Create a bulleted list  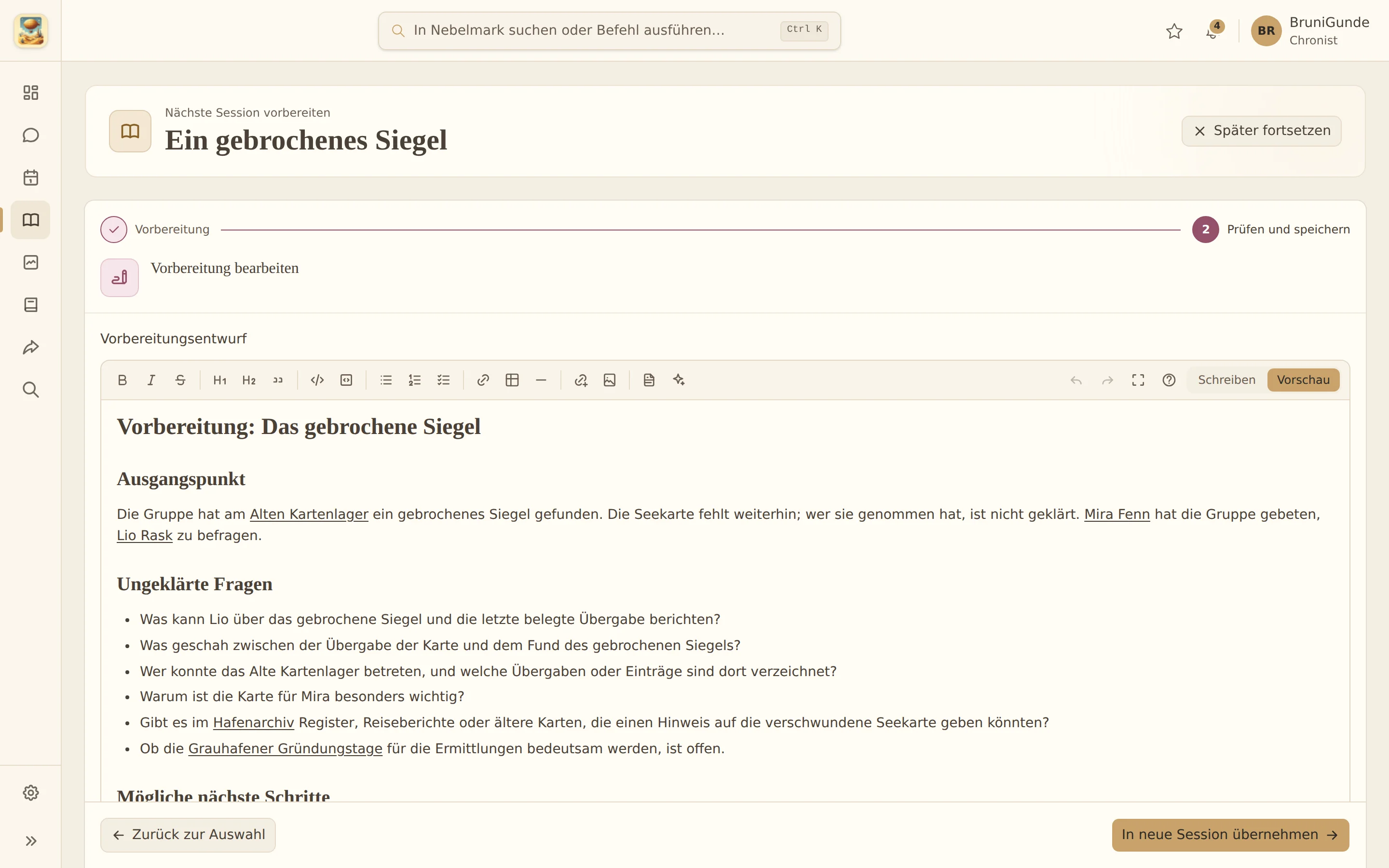[x=386, y=380]
